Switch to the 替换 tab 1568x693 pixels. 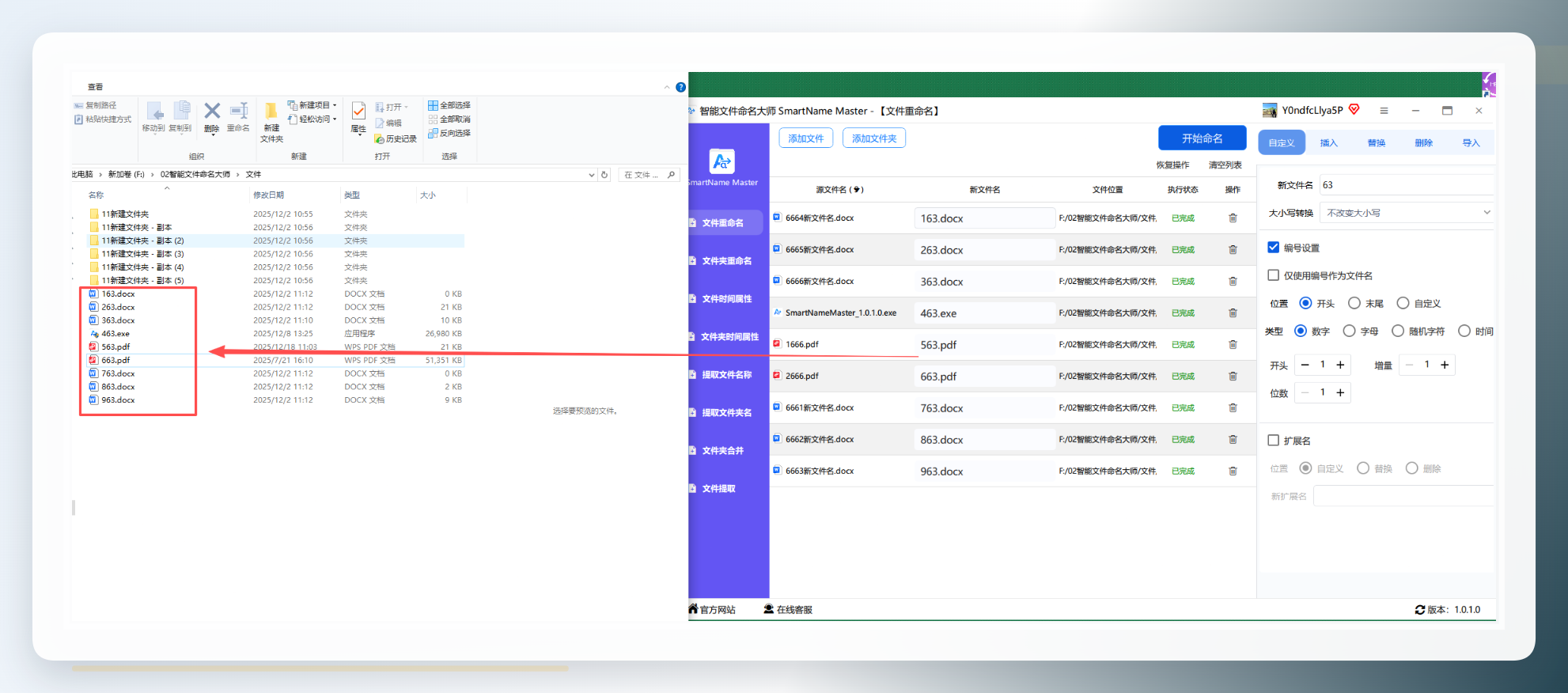[x=1377, y=142]
